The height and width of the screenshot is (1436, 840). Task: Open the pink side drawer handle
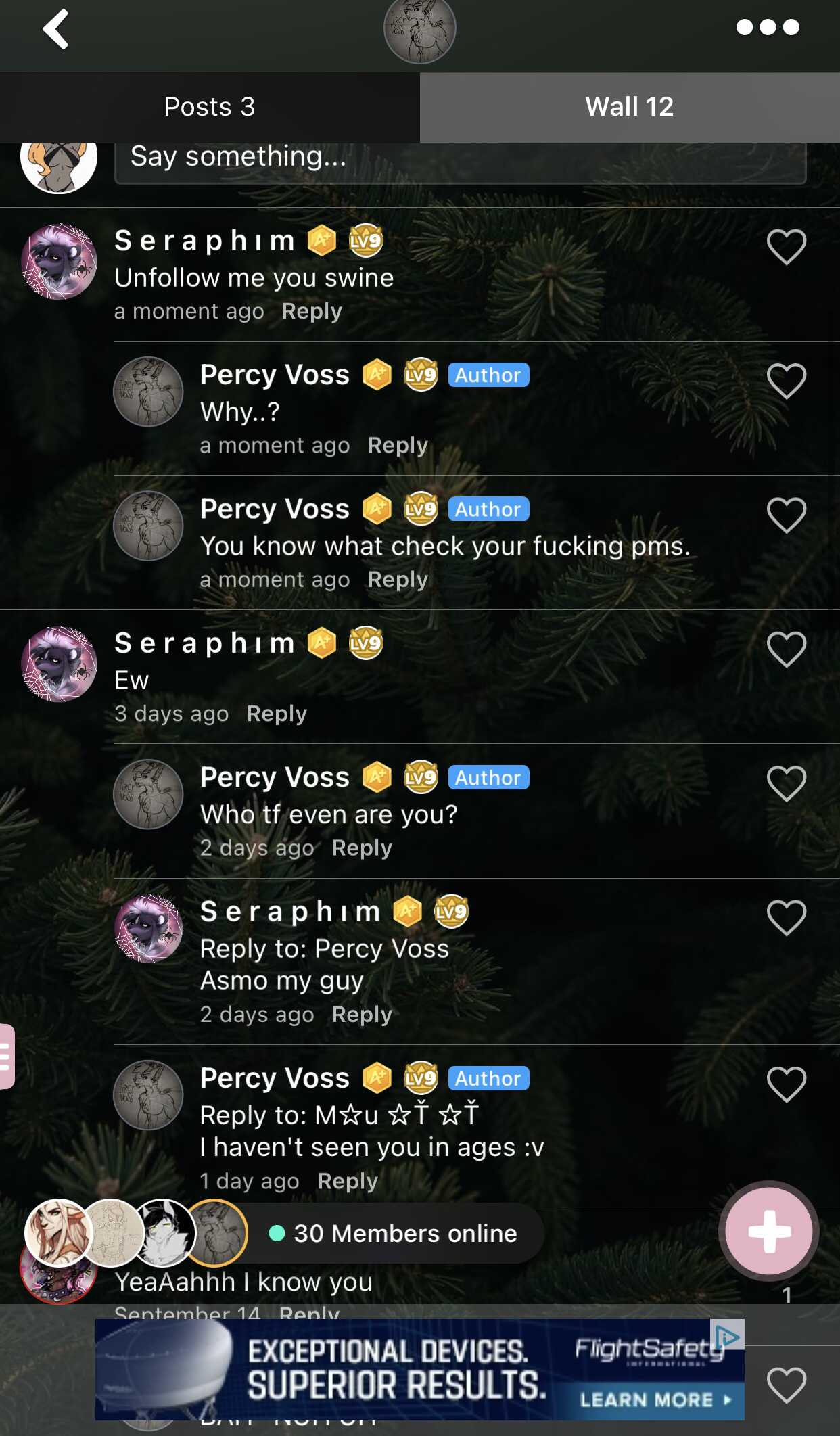(x=6, y=1056)
